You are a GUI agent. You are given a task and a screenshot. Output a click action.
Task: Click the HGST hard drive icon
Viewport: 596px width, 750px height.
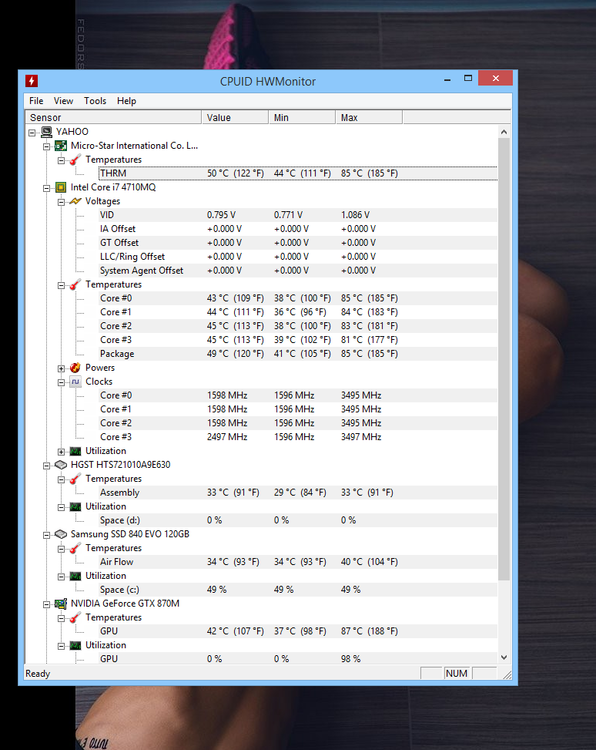61,465
